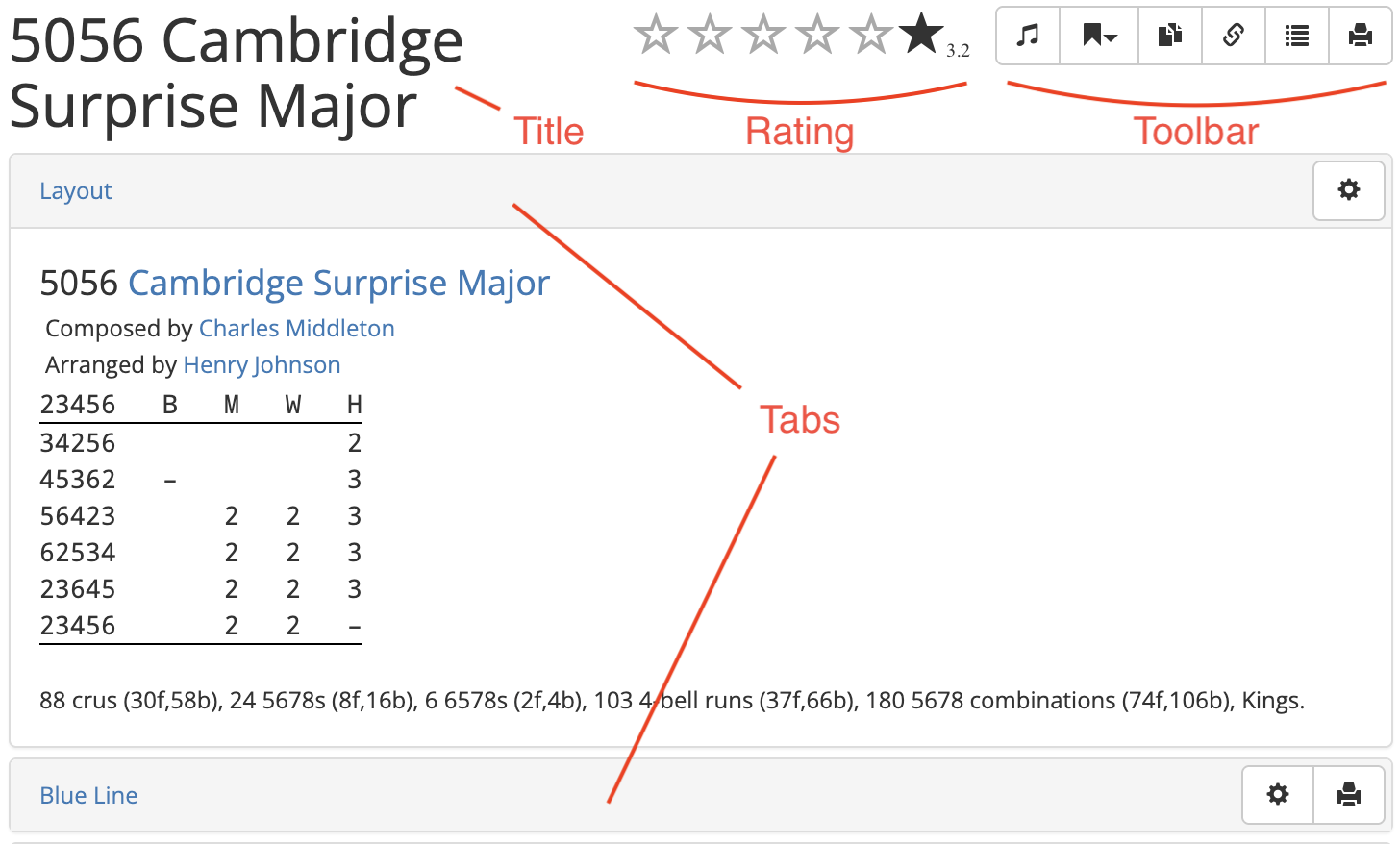1400x844 pixels.
Task: Click the second empty rating star
Action: (x=710, y=35)
